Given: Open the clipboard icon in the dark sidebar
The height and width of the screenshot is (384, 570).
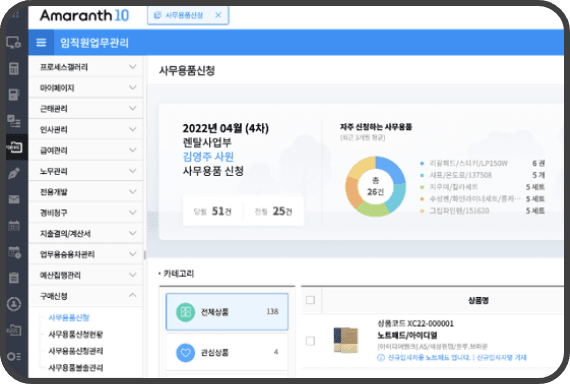Looking at the screenshot, I should (14, 278).
